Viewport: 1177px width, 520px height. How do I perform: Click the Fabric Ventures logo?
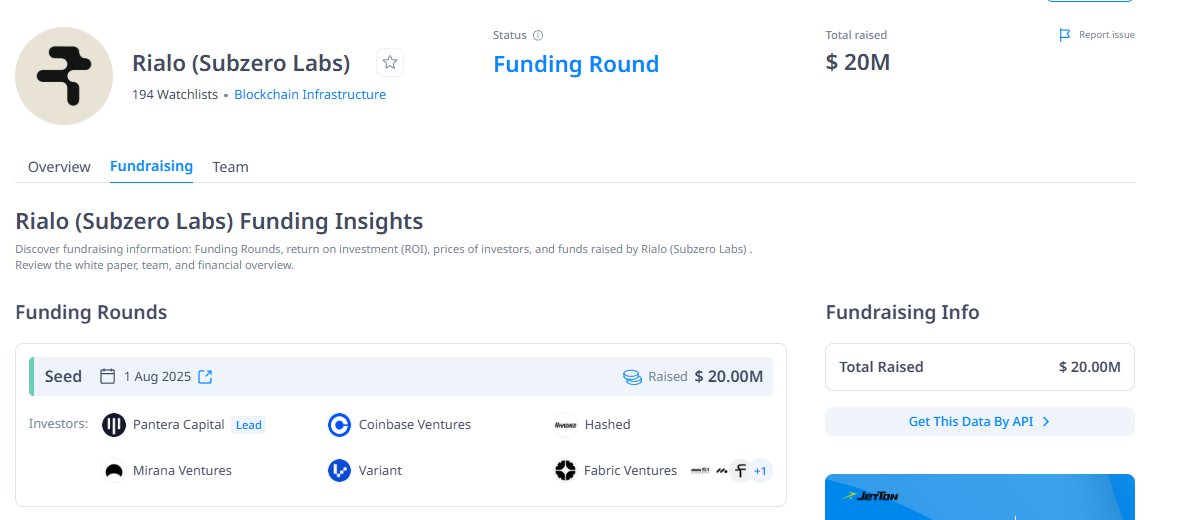coord(565,470)
